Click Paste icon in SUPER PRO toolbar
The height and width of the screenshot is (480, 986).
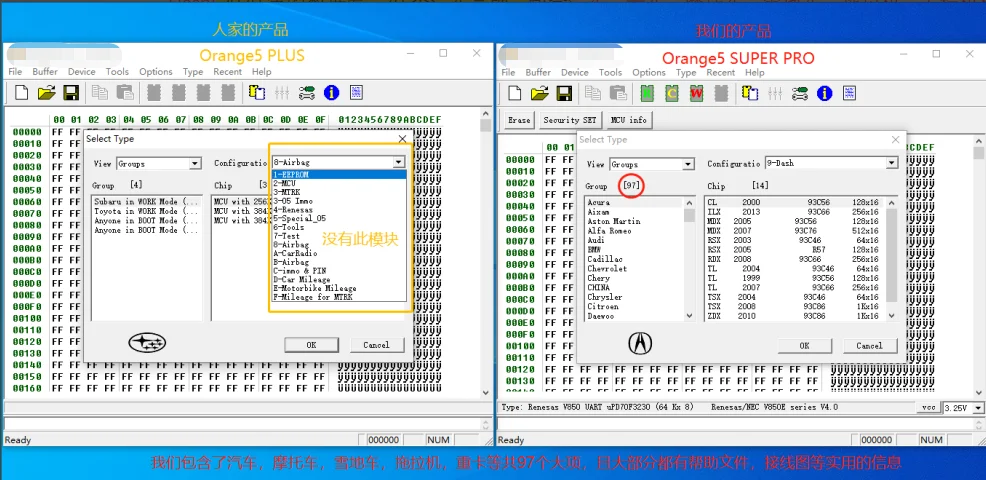coord(618,94)
